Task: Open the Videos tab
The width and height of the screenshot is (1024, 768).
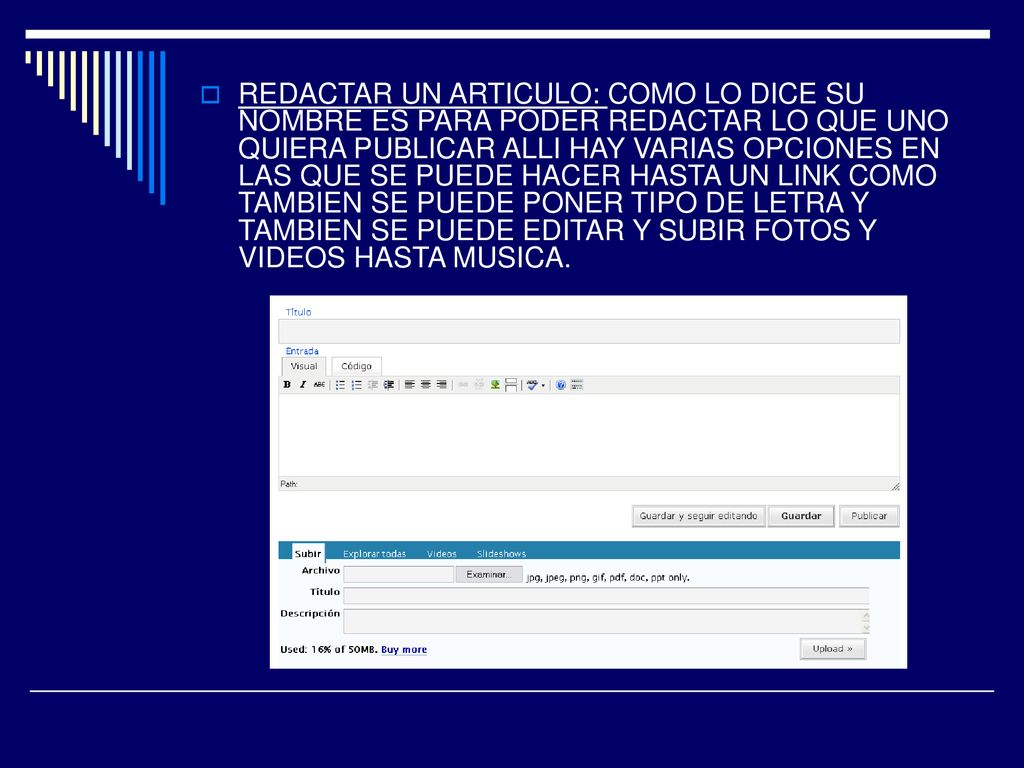Action: click(441, 554)
